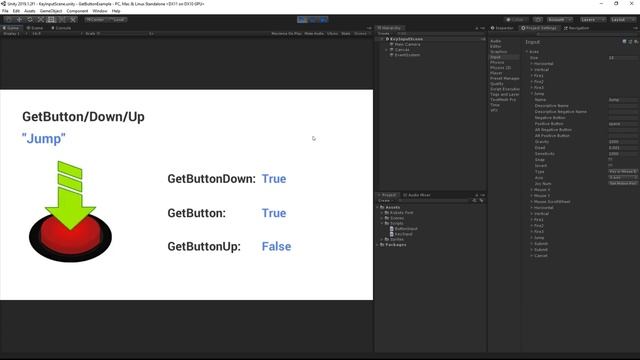Toggle the Invert checkbox

pyautogui.click(x=611, y=165)
